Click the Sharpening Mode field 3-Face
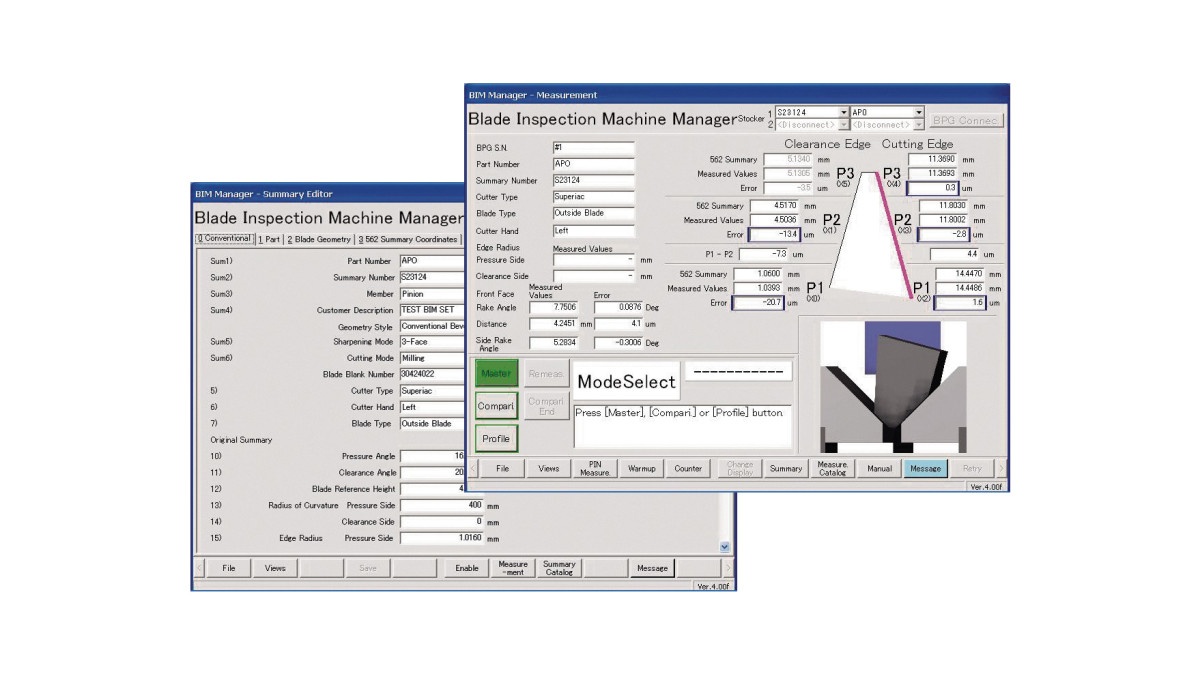Screen dimensions: 1200x674 point(432,341)
